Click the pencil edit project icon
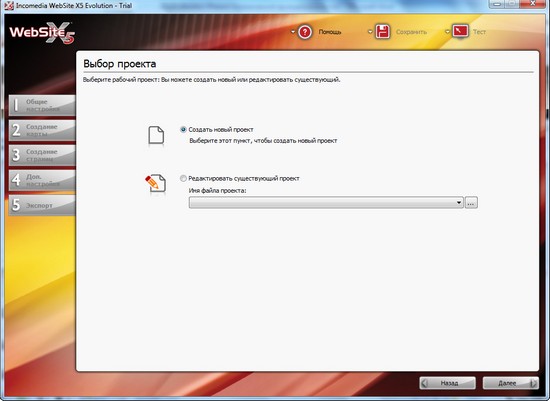This screenshot has height=401, width=550. pos(155,183)
